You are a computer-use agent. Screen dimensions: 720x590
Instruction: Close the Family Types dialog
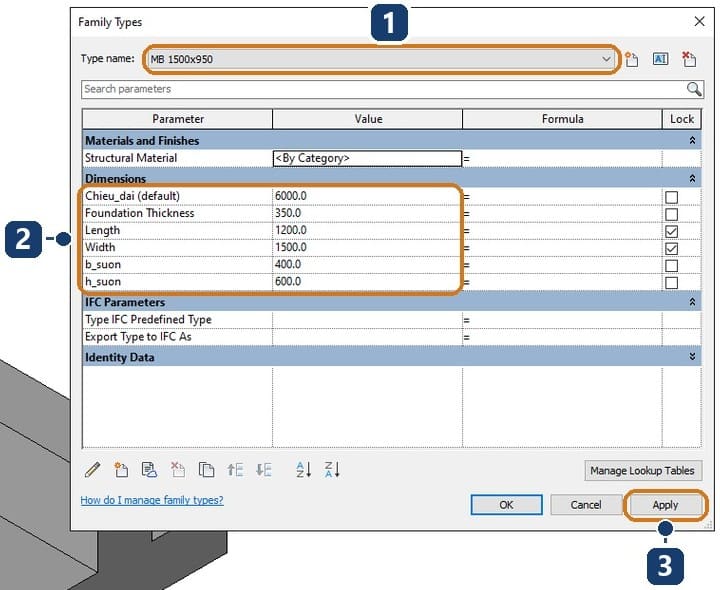pyautogui.click(x=699, y=21)
